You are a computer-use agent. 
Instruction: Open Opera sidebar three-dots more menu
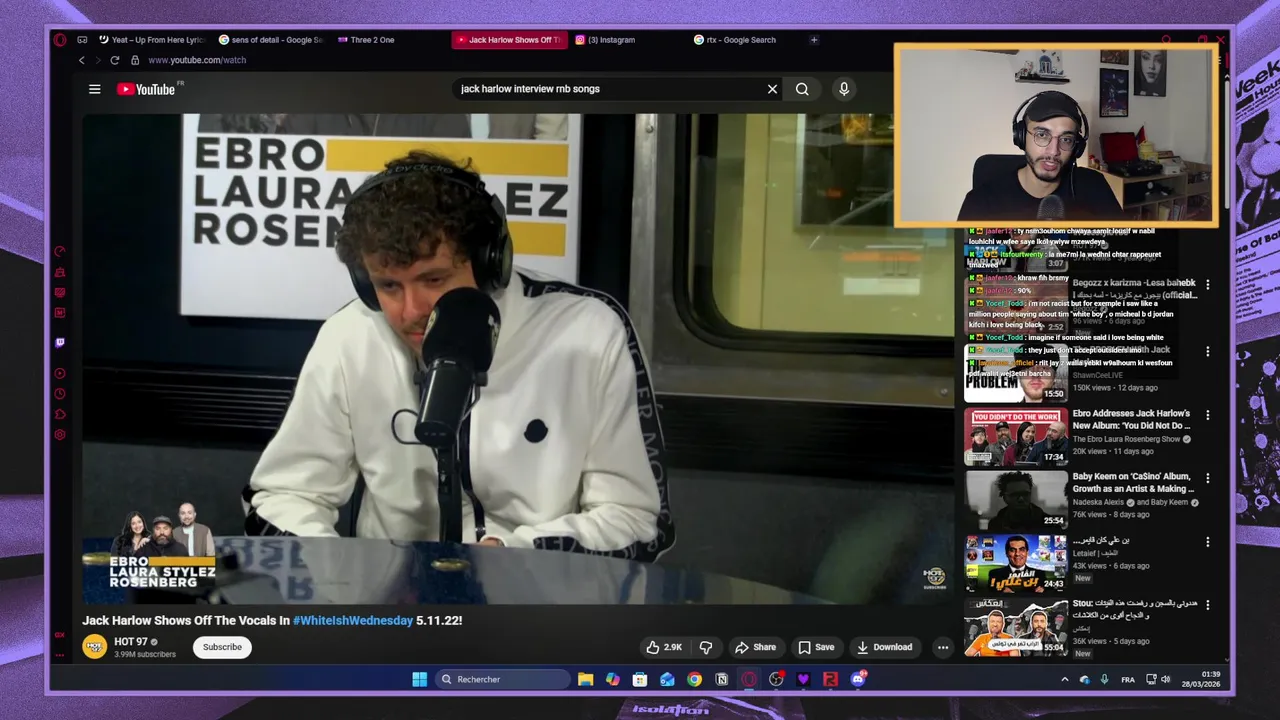tap(60, 655)
